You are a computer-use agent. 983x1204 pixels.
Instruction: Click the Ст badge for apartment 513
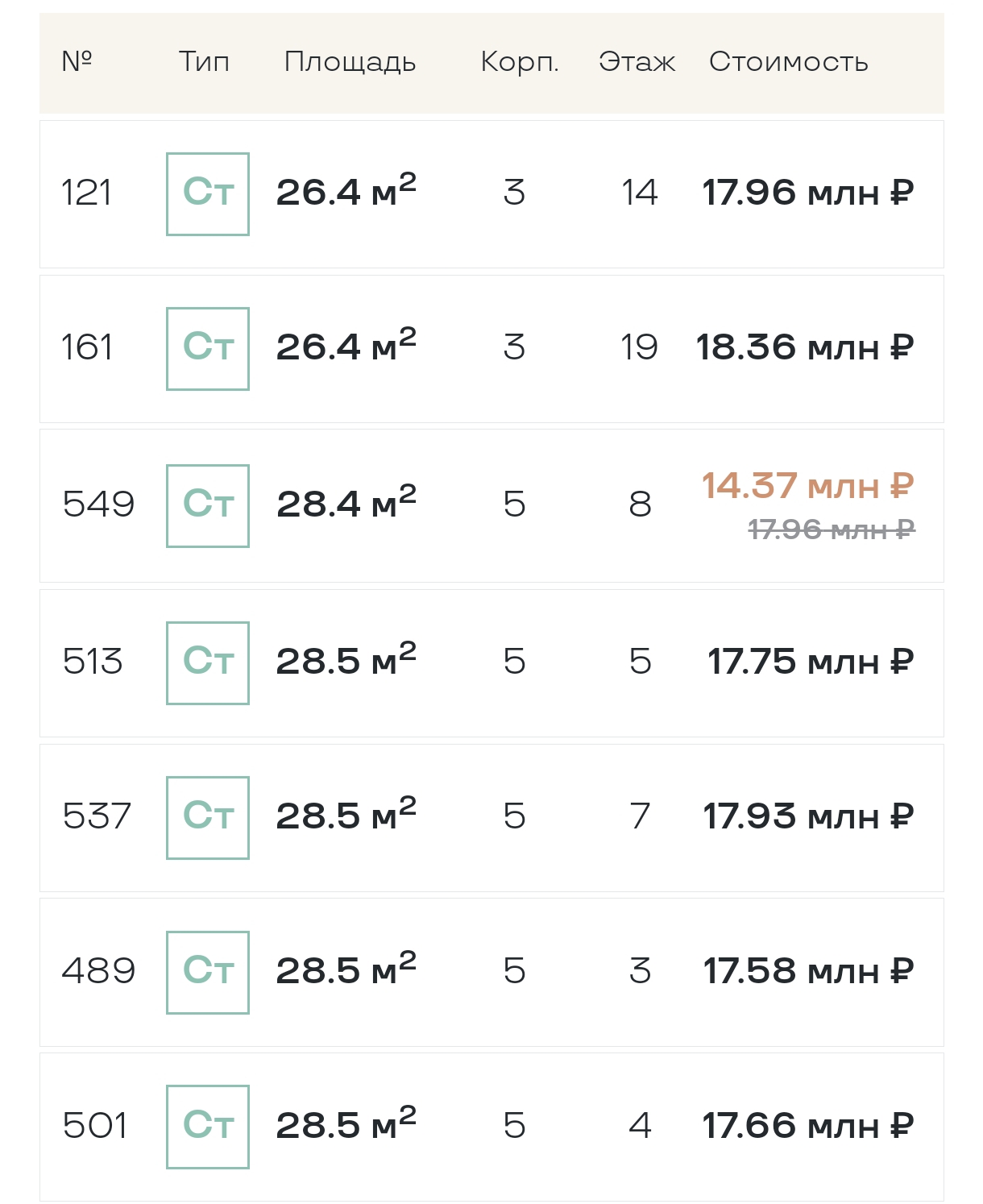[208, 663]
